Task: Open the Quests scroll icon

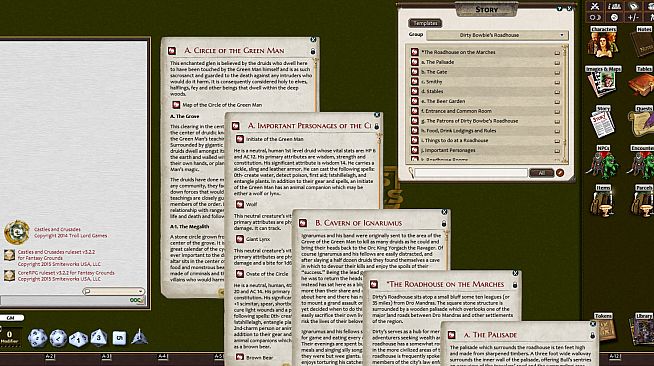Action: point(641,122)
